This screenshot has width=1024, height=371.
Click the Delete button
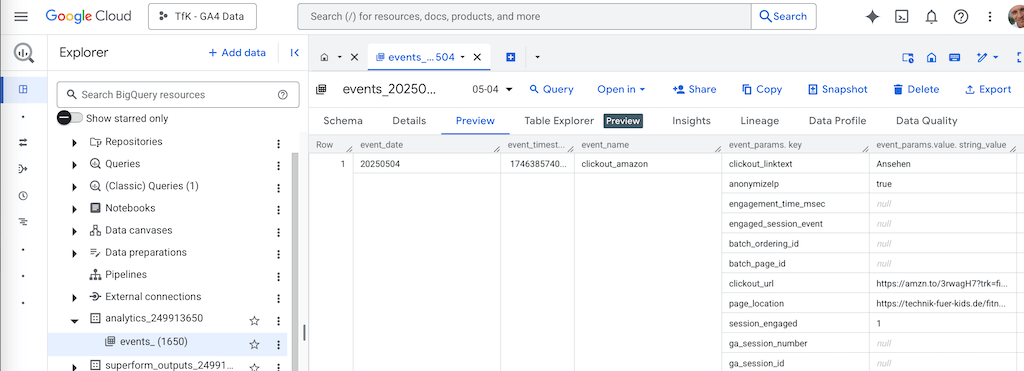click(x=916, y=89)
